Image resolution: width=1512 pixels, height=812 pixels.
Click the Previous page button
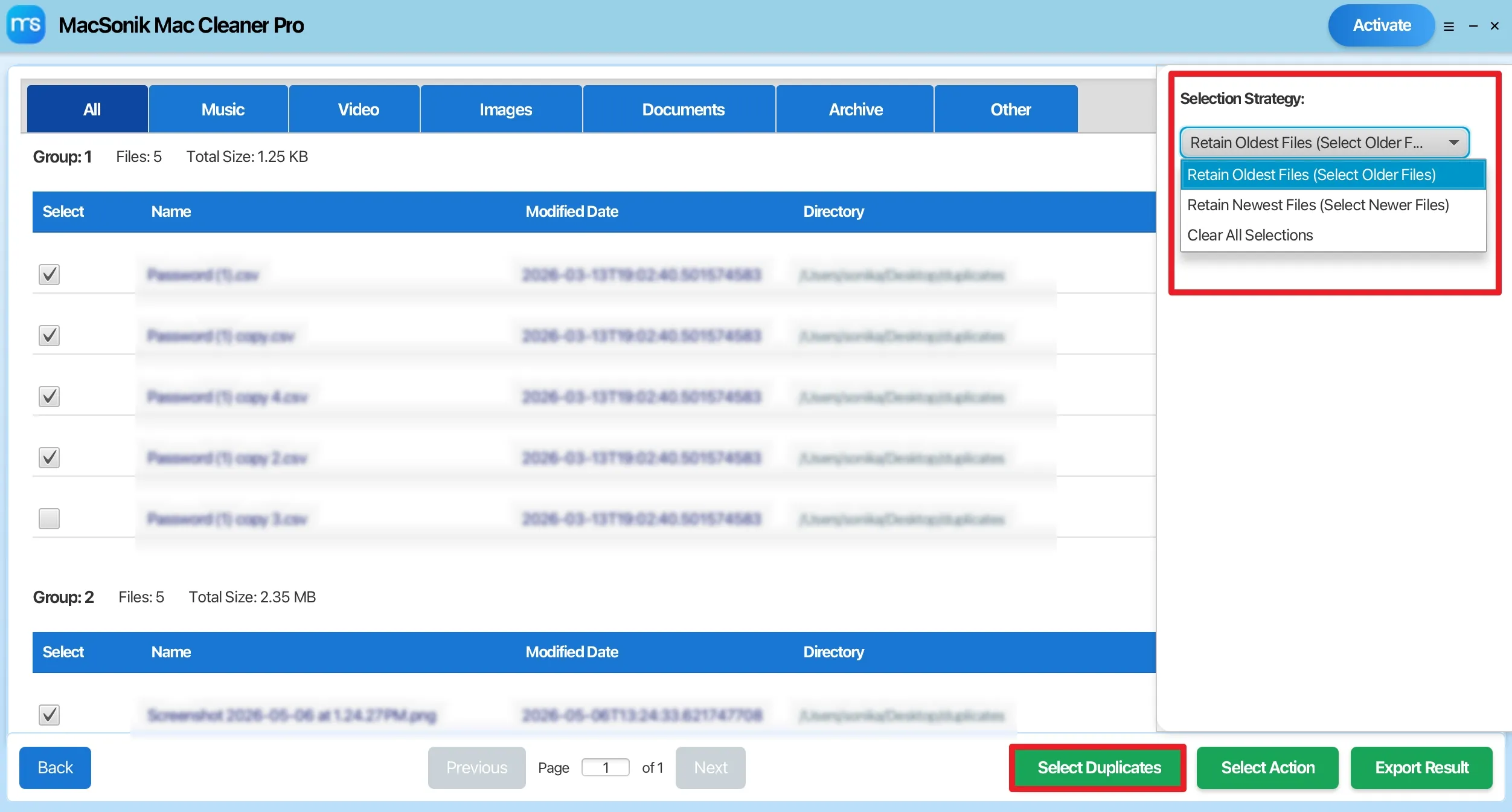476,767
